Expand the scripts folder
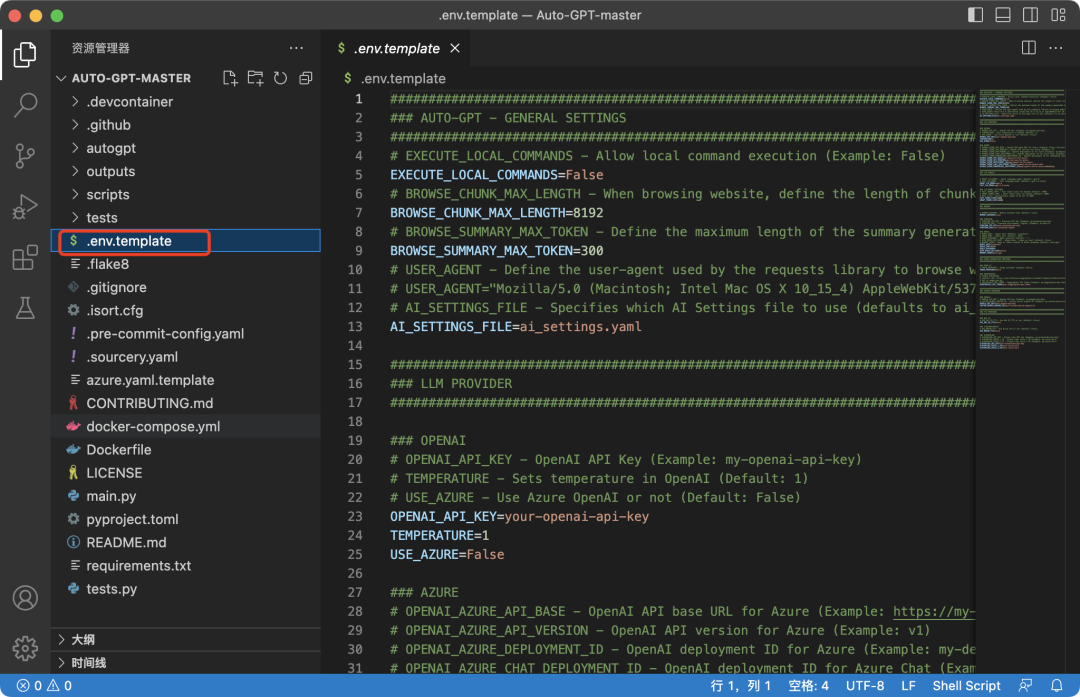Viewport: 1080px width, 697px height. pos(186,194)
